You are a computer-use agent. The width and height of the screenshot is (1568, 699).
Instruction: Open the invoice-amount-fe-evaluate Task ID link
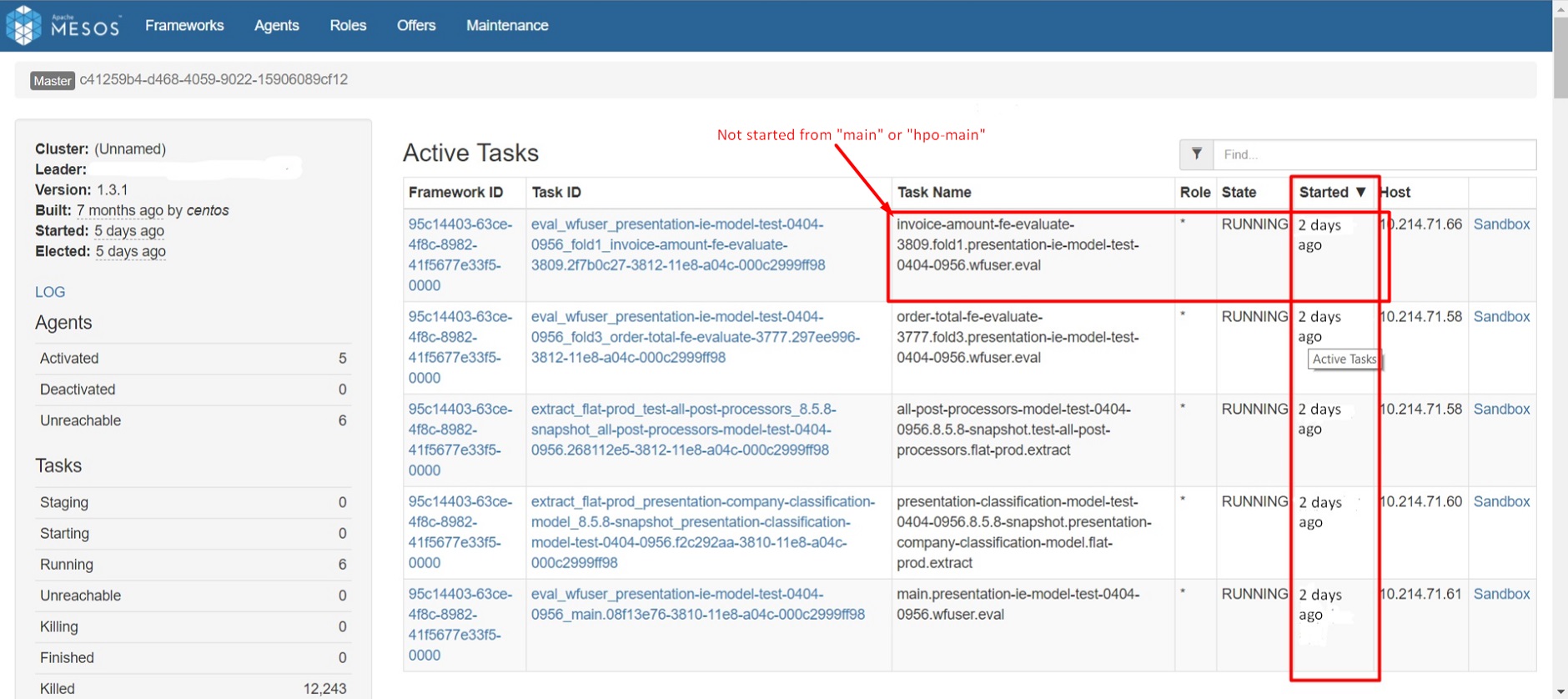click(678, 244)
